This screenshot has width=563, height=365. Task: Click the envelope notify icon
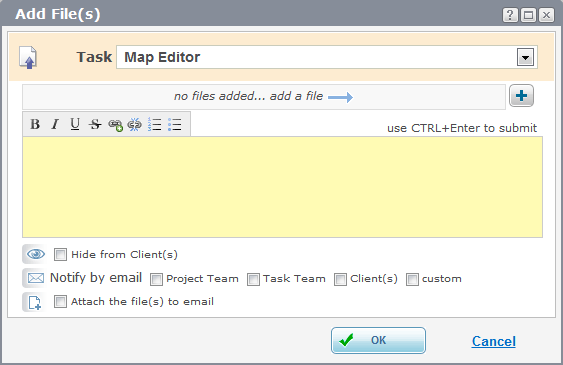click(x=36, y=278)
